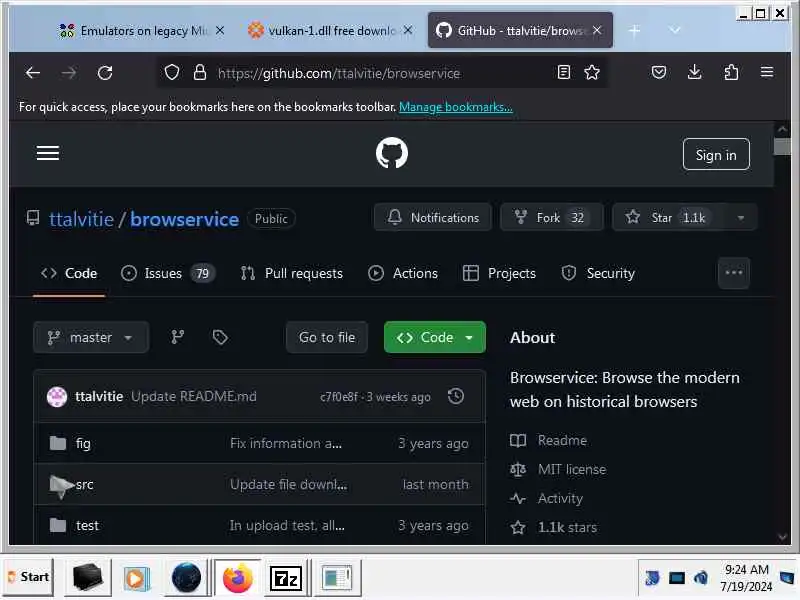The width and height of the screenshot is (800, 600).
Task: Select the repository Code tab
Action: (x=69, y=273)
